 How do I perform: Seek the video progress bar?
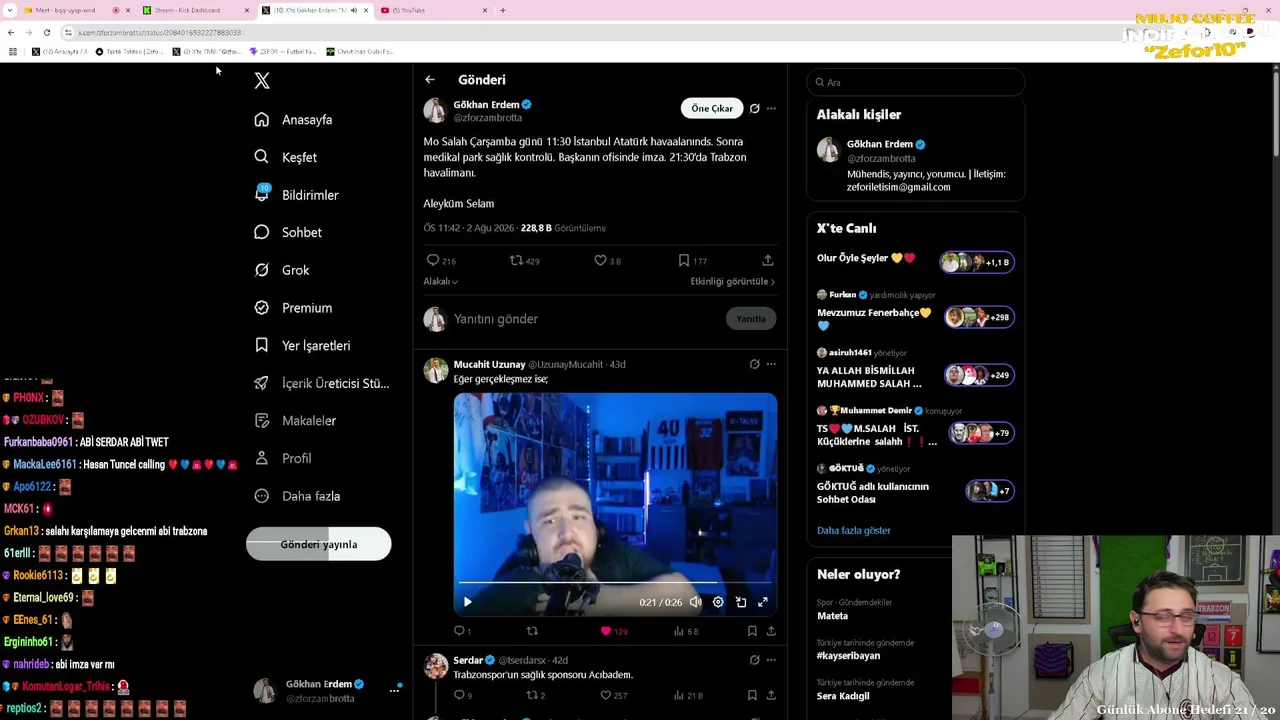pyautogui.click(x=615, y=581)
